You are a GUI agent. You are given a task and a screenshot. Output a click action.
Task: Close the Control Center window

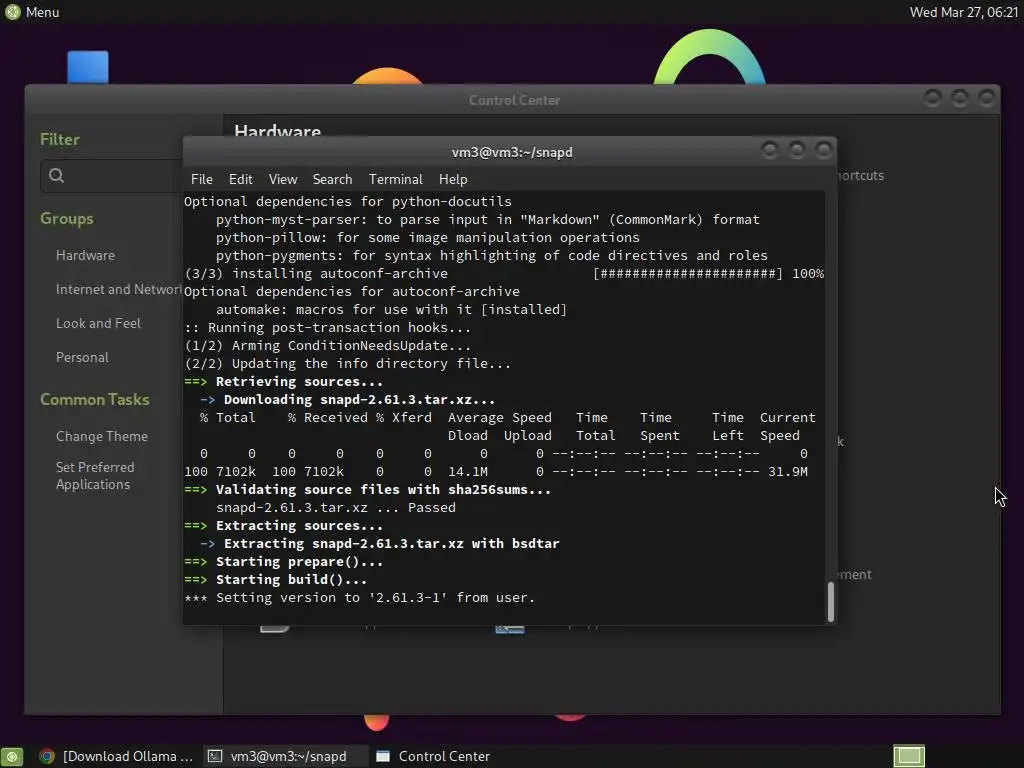click(986, 99)
